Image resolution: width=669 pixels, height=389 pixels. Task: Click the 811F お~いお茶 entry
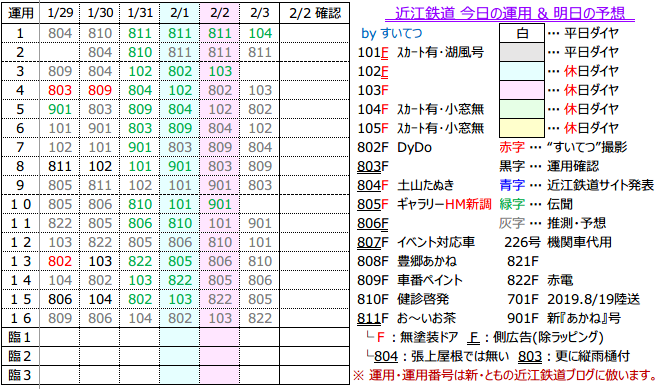[407, 318]
